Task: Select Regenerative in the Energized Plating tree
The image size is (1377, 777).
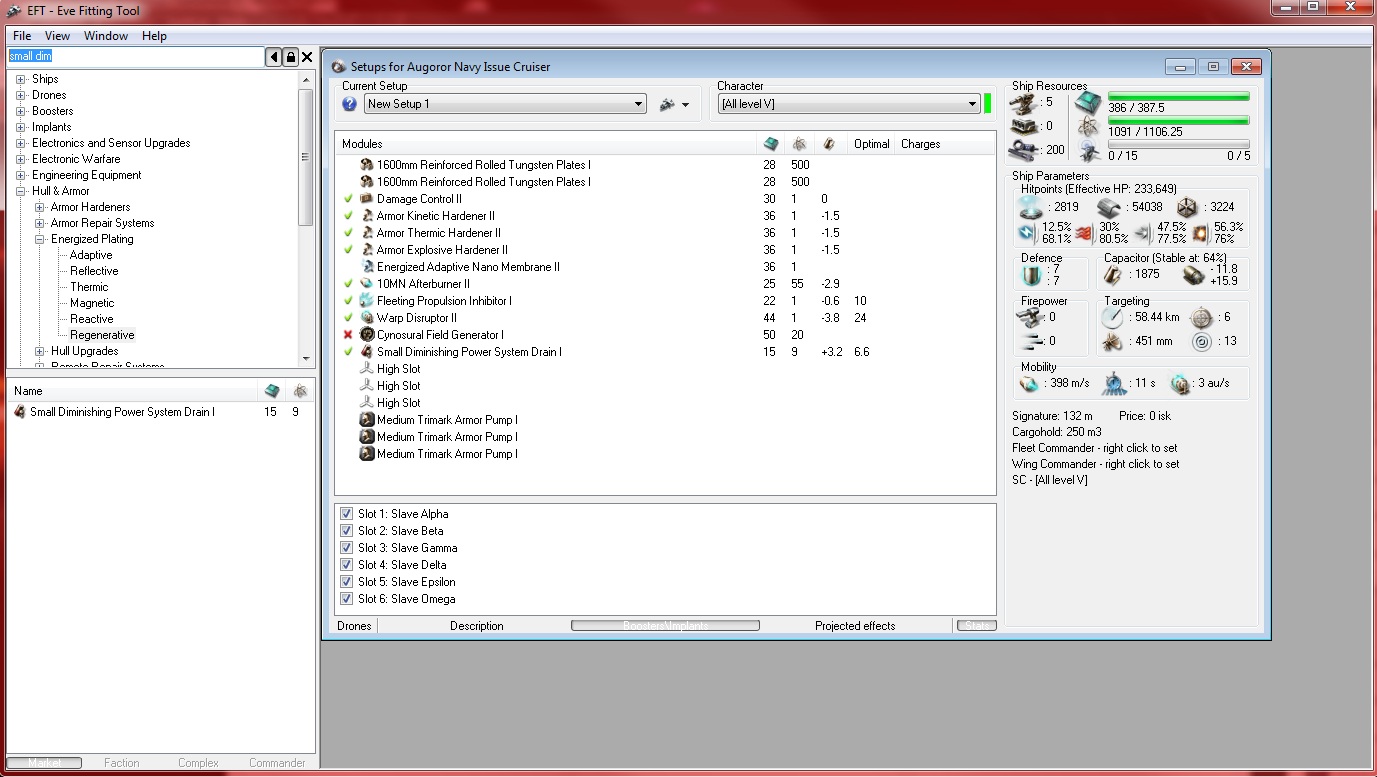Action: click(x=102, y=335)
